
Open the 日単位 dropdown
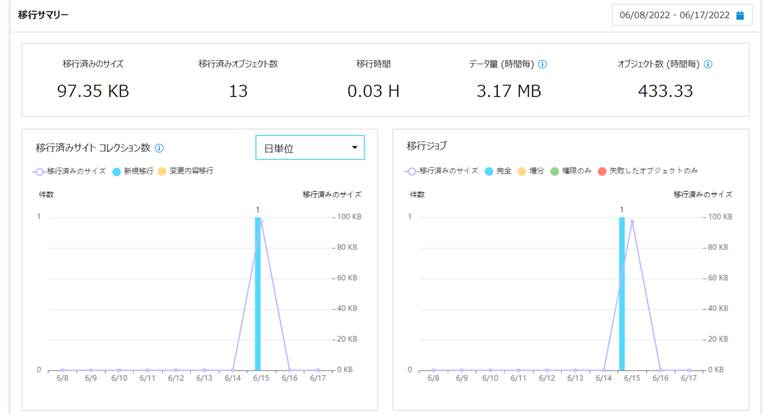(x=310, y=147)
